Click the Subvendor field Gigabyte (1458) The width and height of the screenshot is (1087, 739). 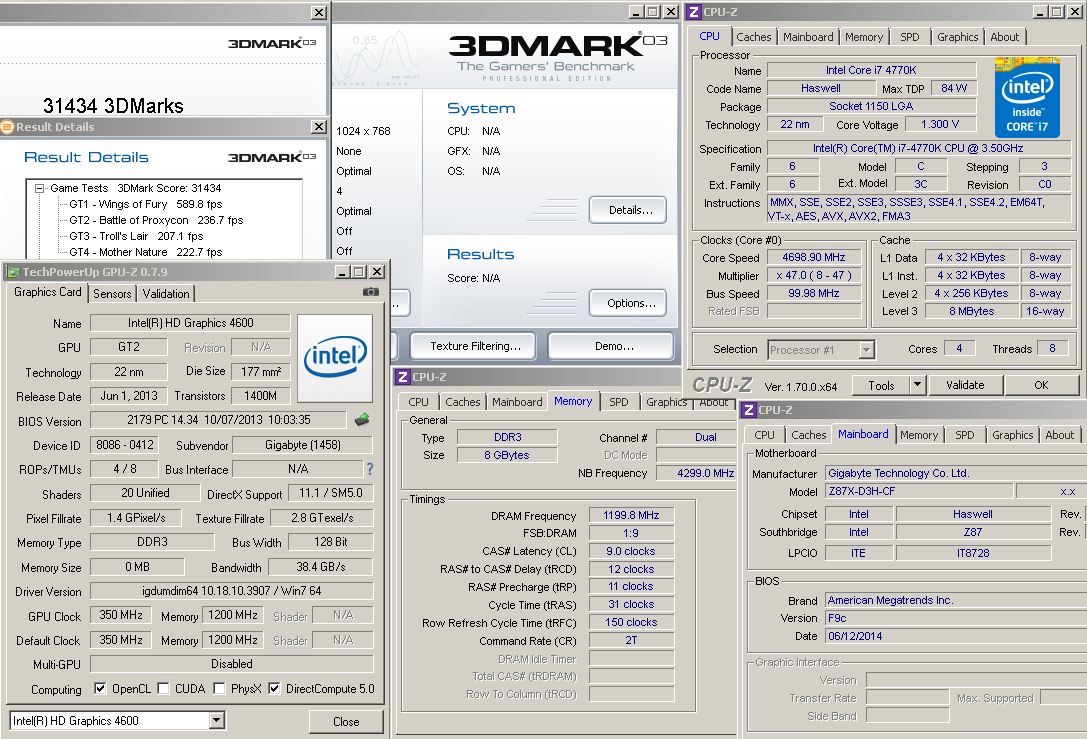pyautogui.click(x=302, y=444)
